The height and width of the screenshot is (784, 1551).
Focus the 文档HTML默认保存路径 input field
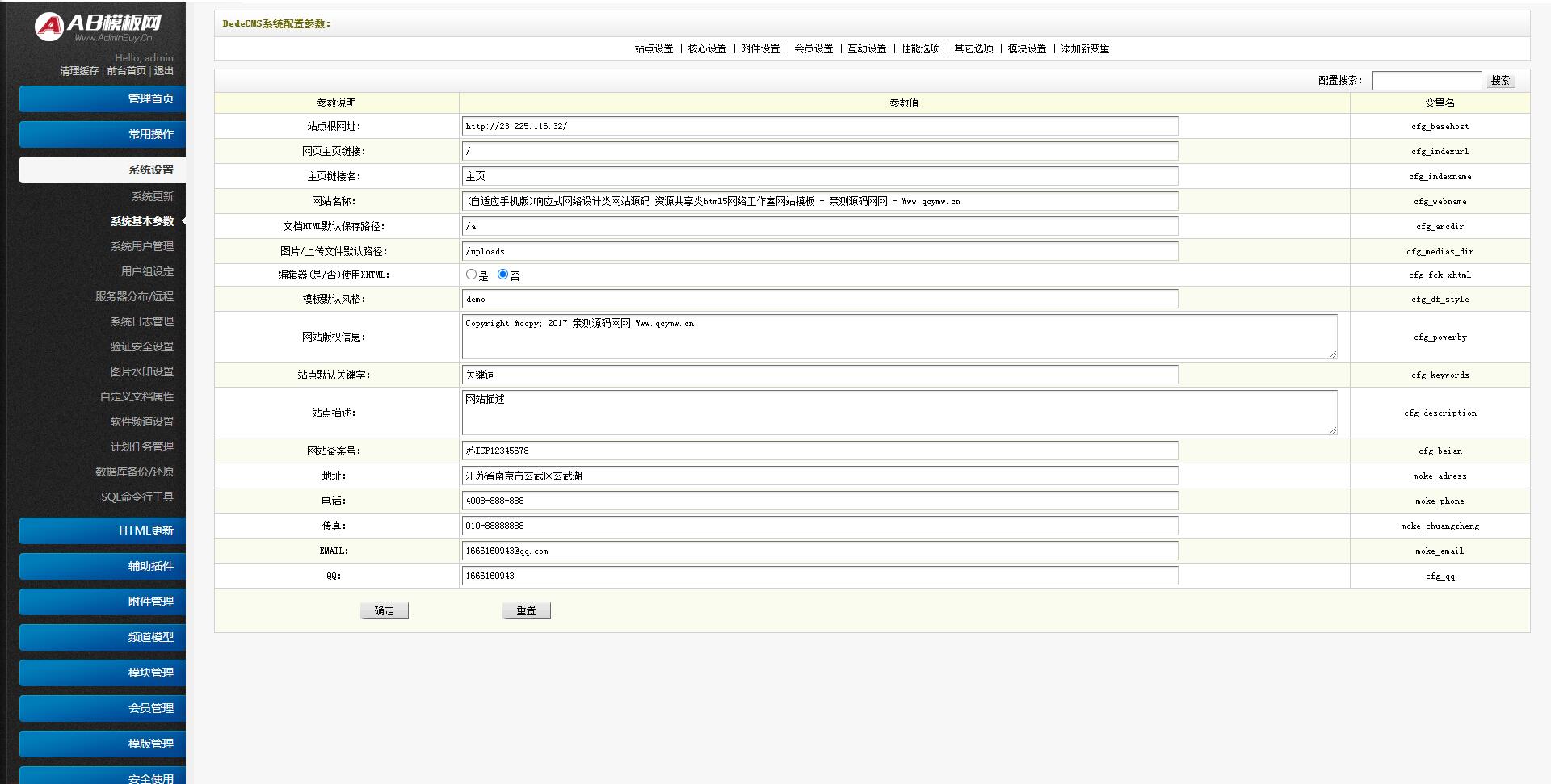click(820, 226)
